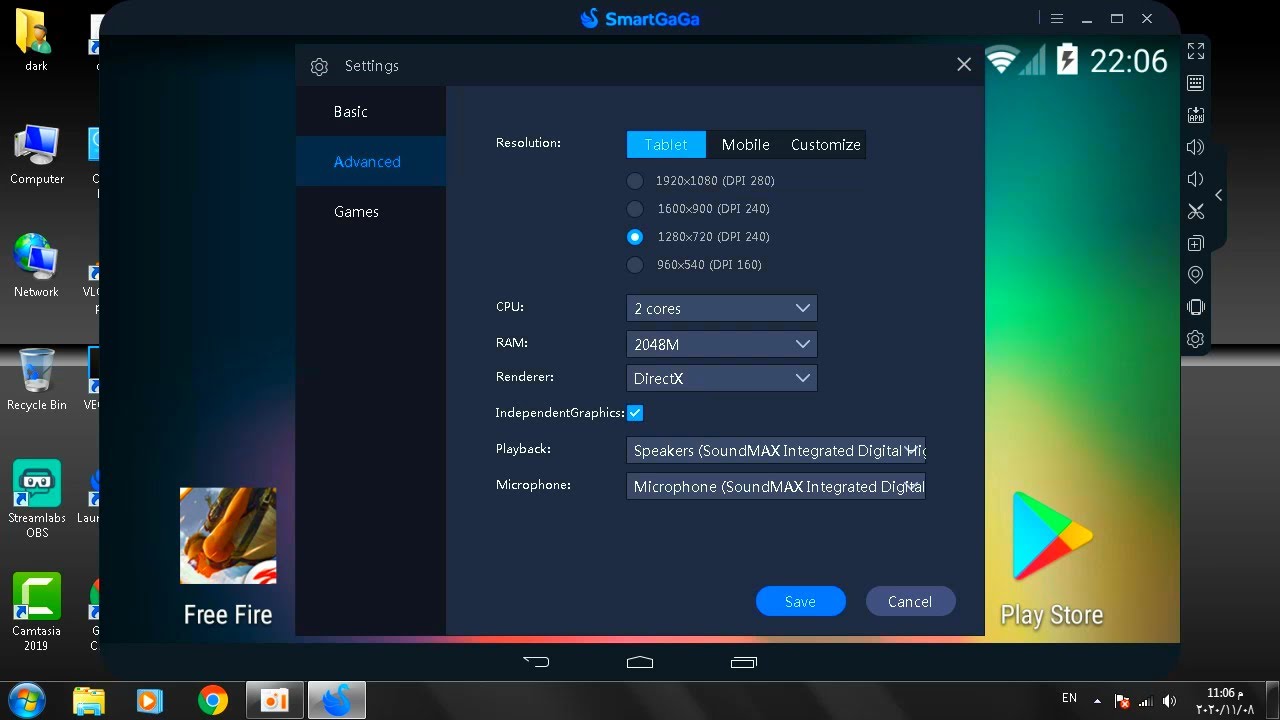Select 1920×1080 (DPI 280) resolution

tap(702, 181)
